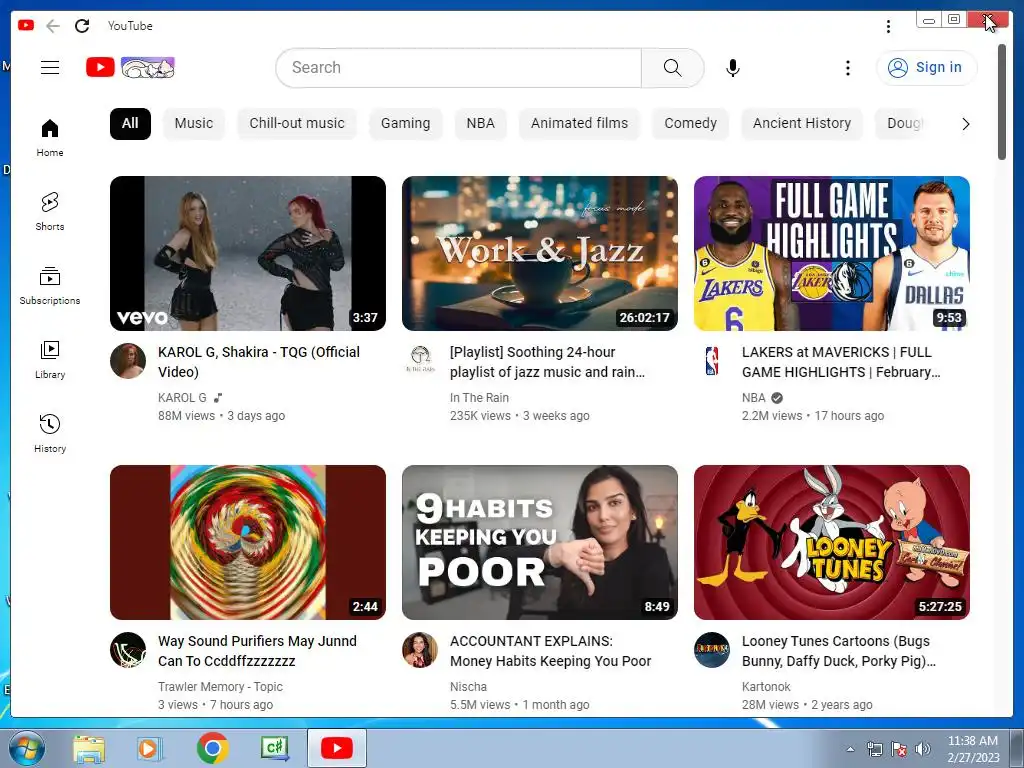1024x768 pixels.
Task: Open Library in sidebar
Action: [x=50, y=359]
